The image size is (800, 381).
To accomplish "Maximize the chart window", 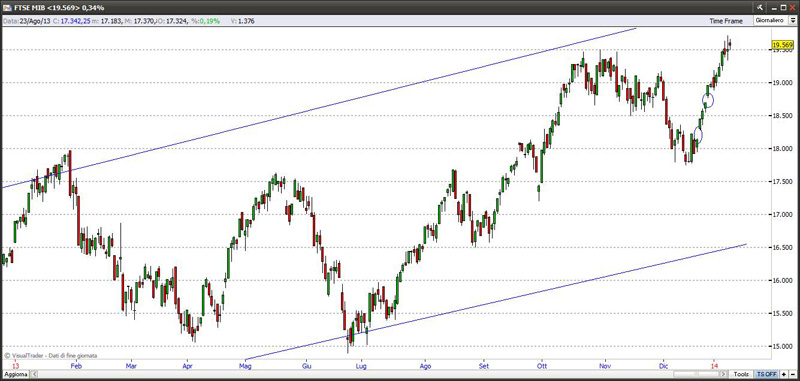I will (782, 7).
